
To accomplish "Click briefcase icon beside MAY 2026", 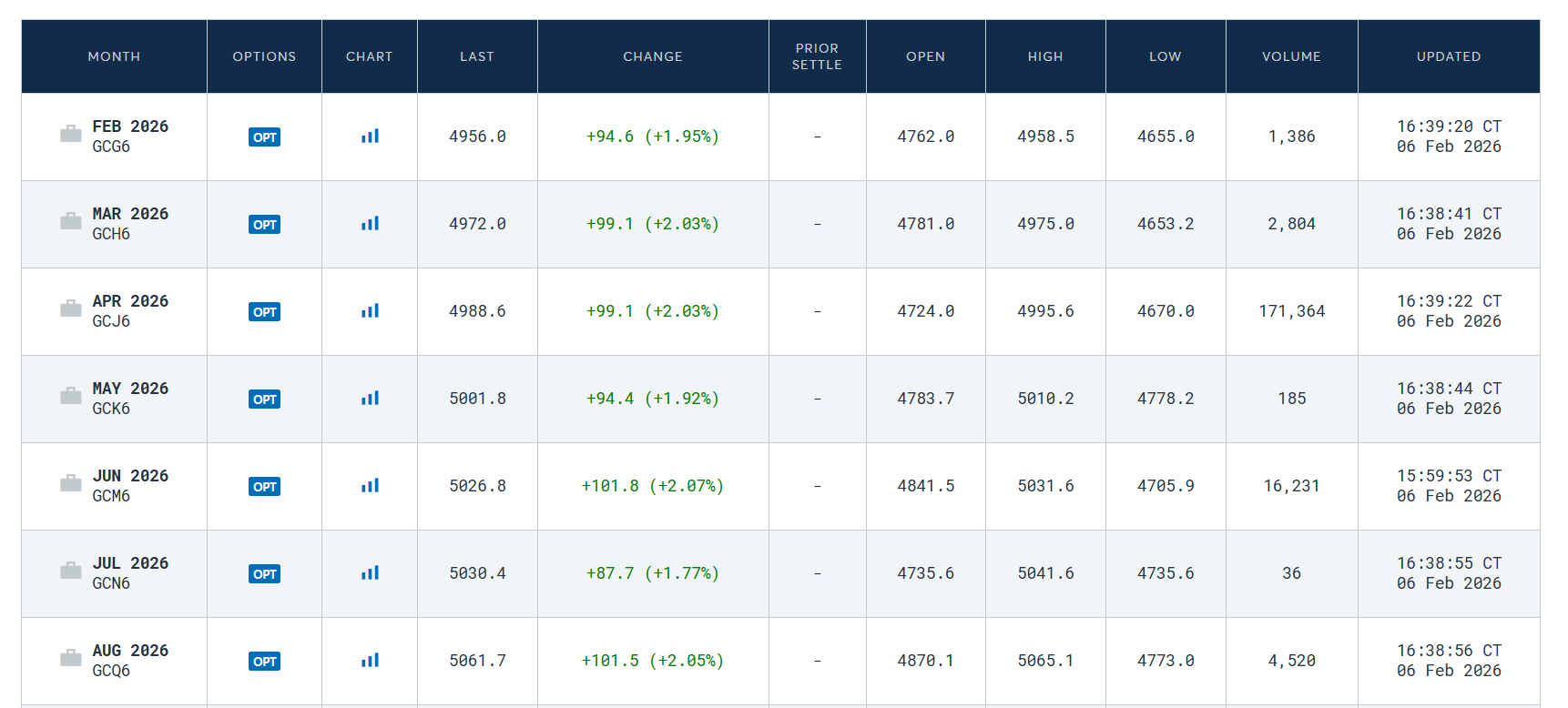I will (x=70, y=397).
